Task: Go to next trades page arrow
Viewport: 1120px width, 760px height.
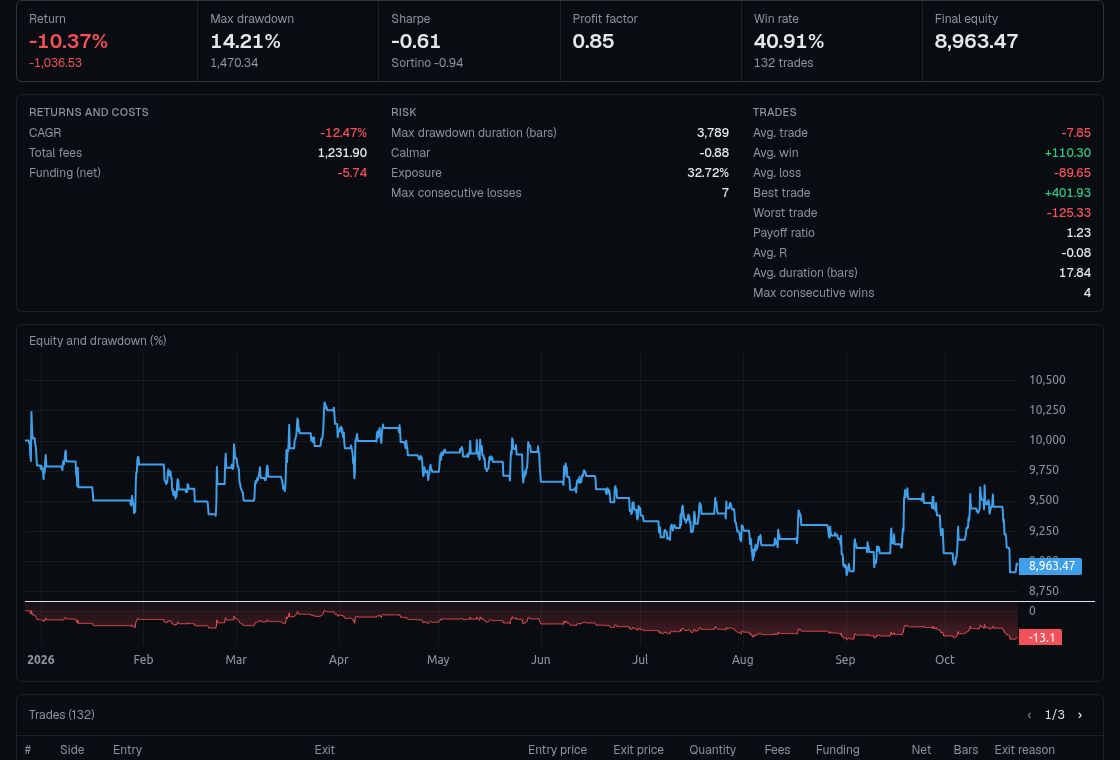Action: pos(1079,715)
